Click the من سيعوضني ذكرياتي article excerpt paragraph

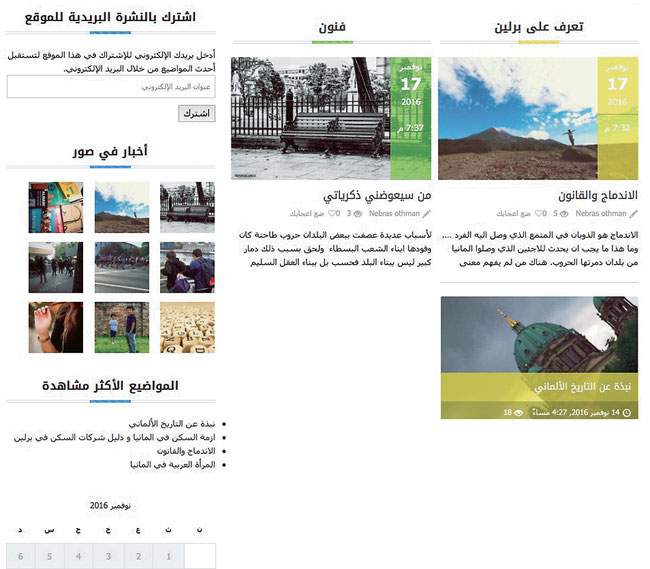[335, 249]
